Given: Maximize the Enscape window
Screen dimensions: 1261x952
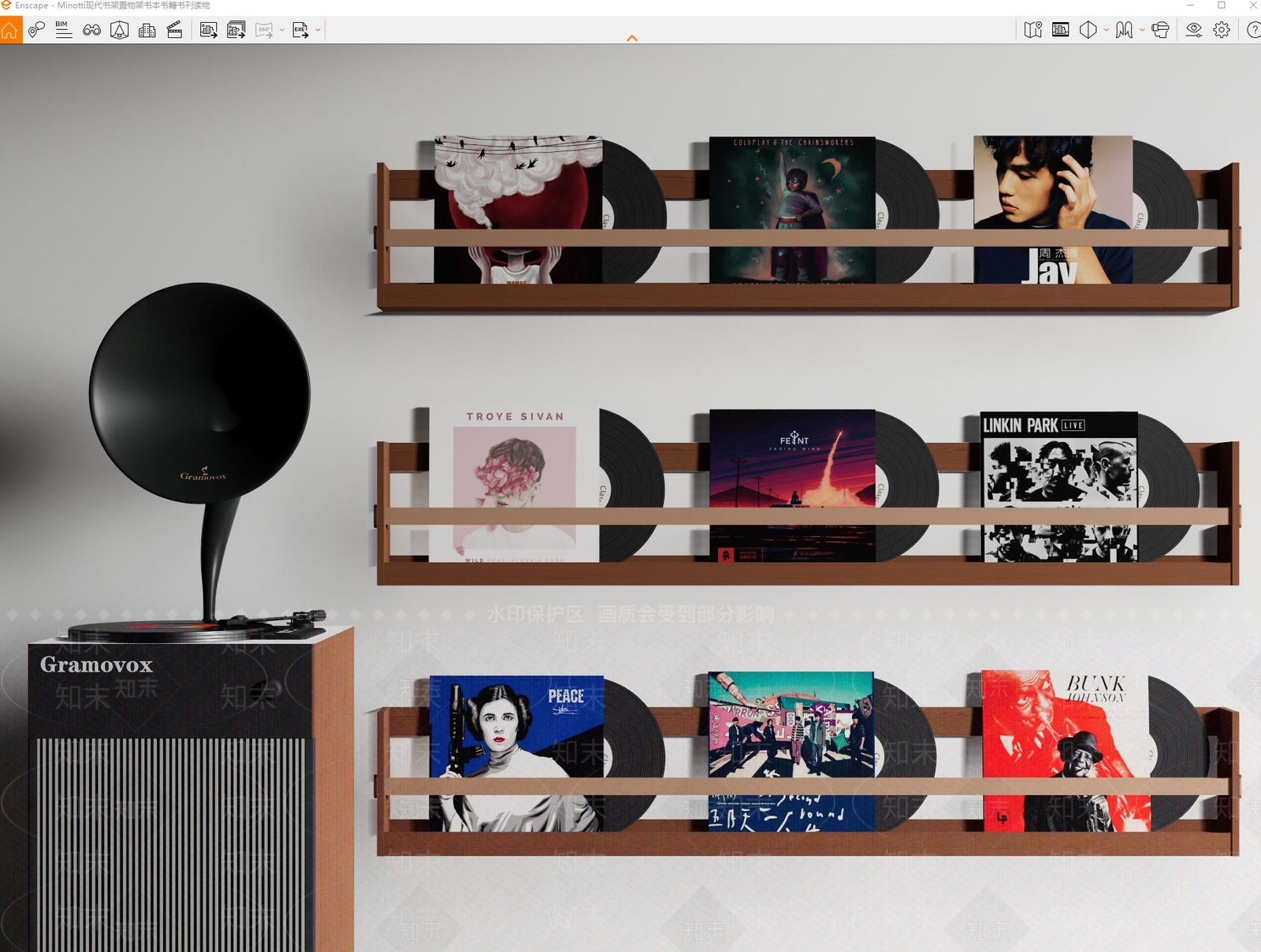Looking at the screenshot, I should click(x=1222, y=6).
